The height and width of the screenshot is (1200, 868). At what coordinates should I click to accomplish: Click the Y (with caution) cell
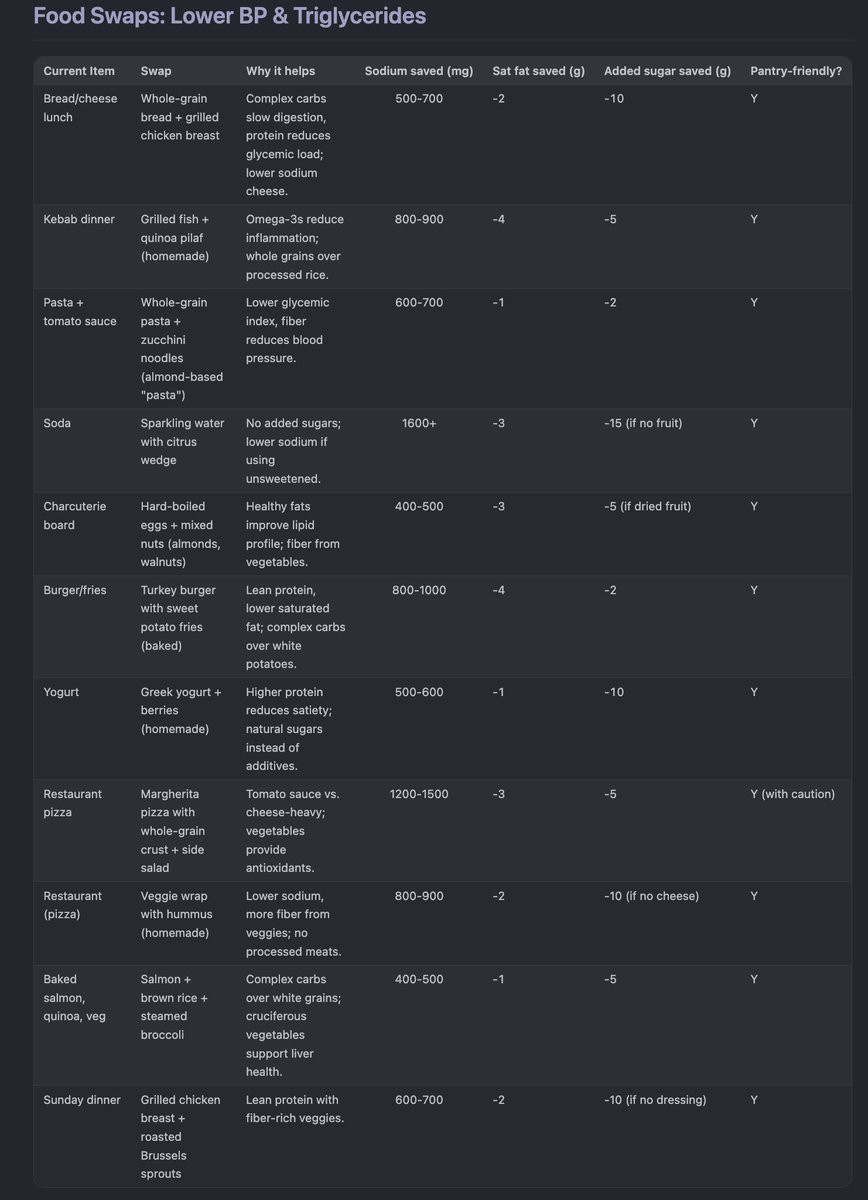pyautogui.click(x=792, y=794)
